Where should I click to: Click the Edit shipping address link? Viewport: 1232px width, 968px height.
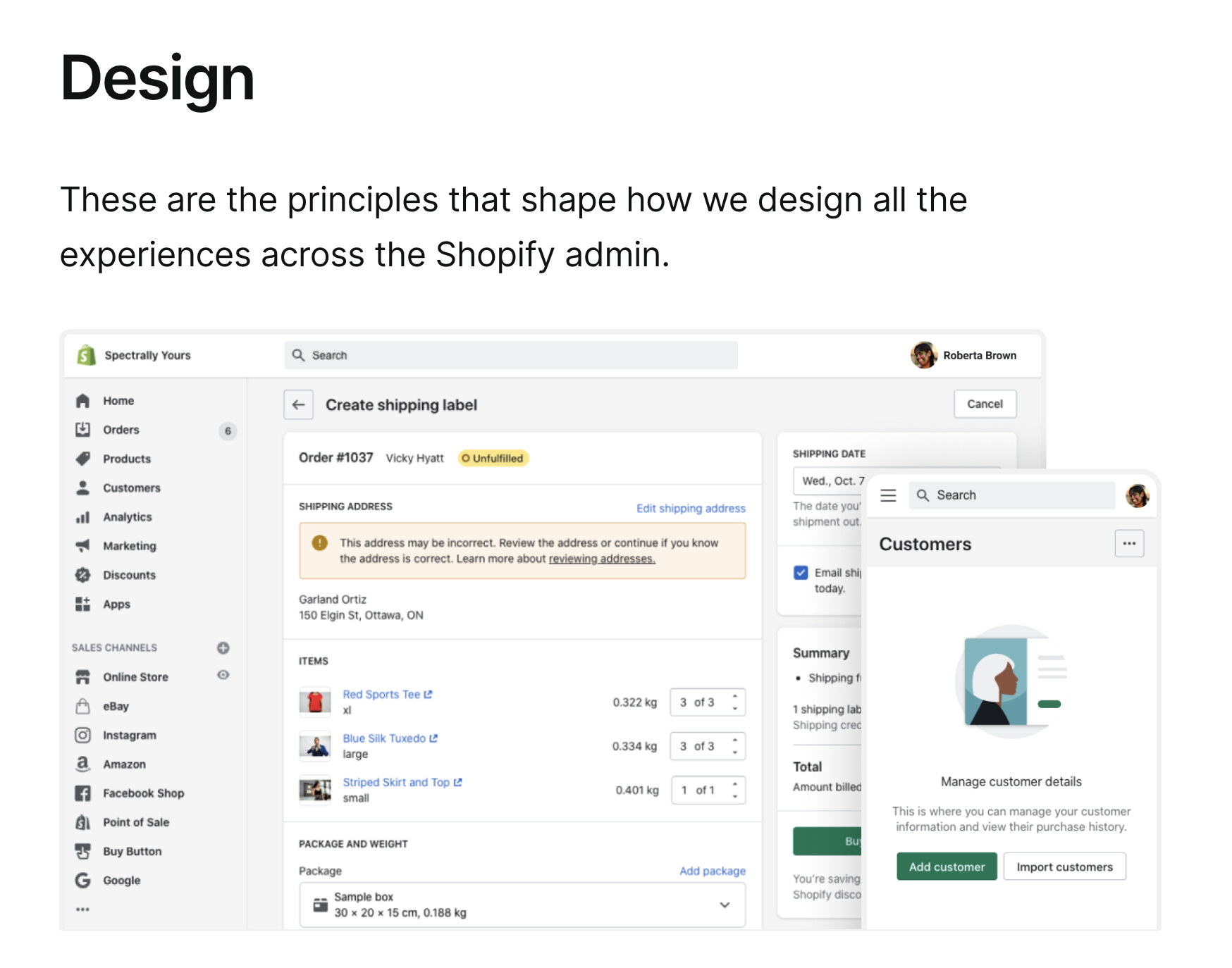pos(690,508)
